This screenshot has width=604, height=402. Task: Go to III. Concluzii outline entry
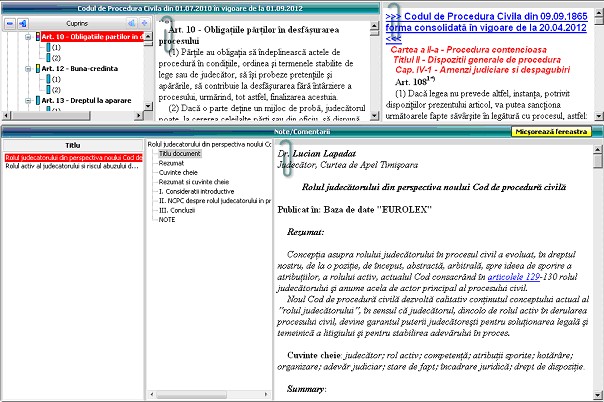(177, 210)
